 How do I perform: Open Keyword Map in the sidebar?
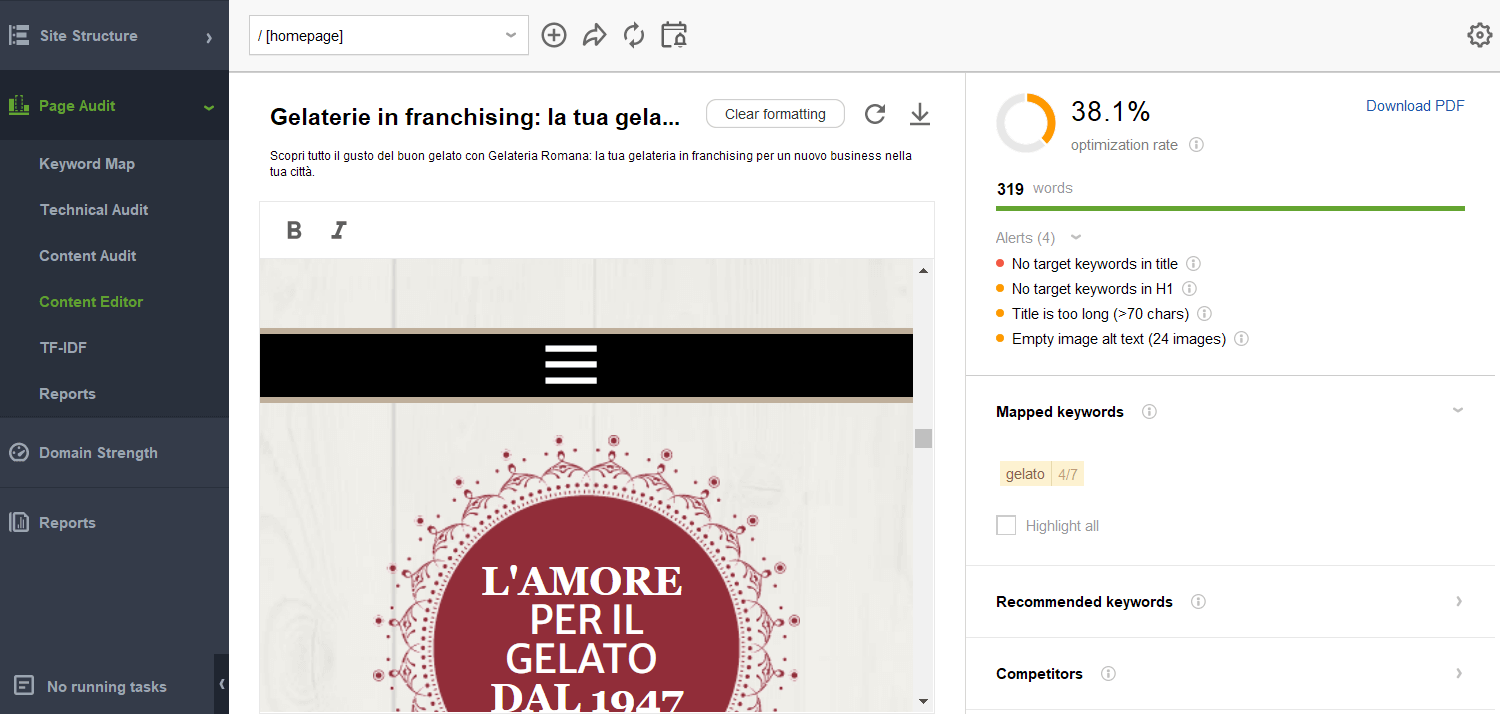pos(87,164)
